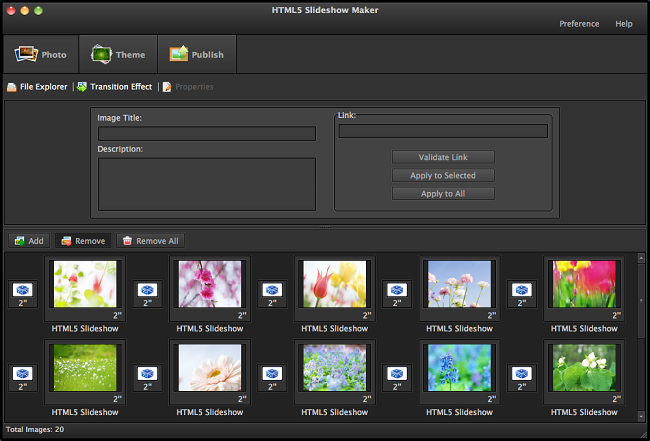Add new images with the Add button

click(x=29, y=241)
